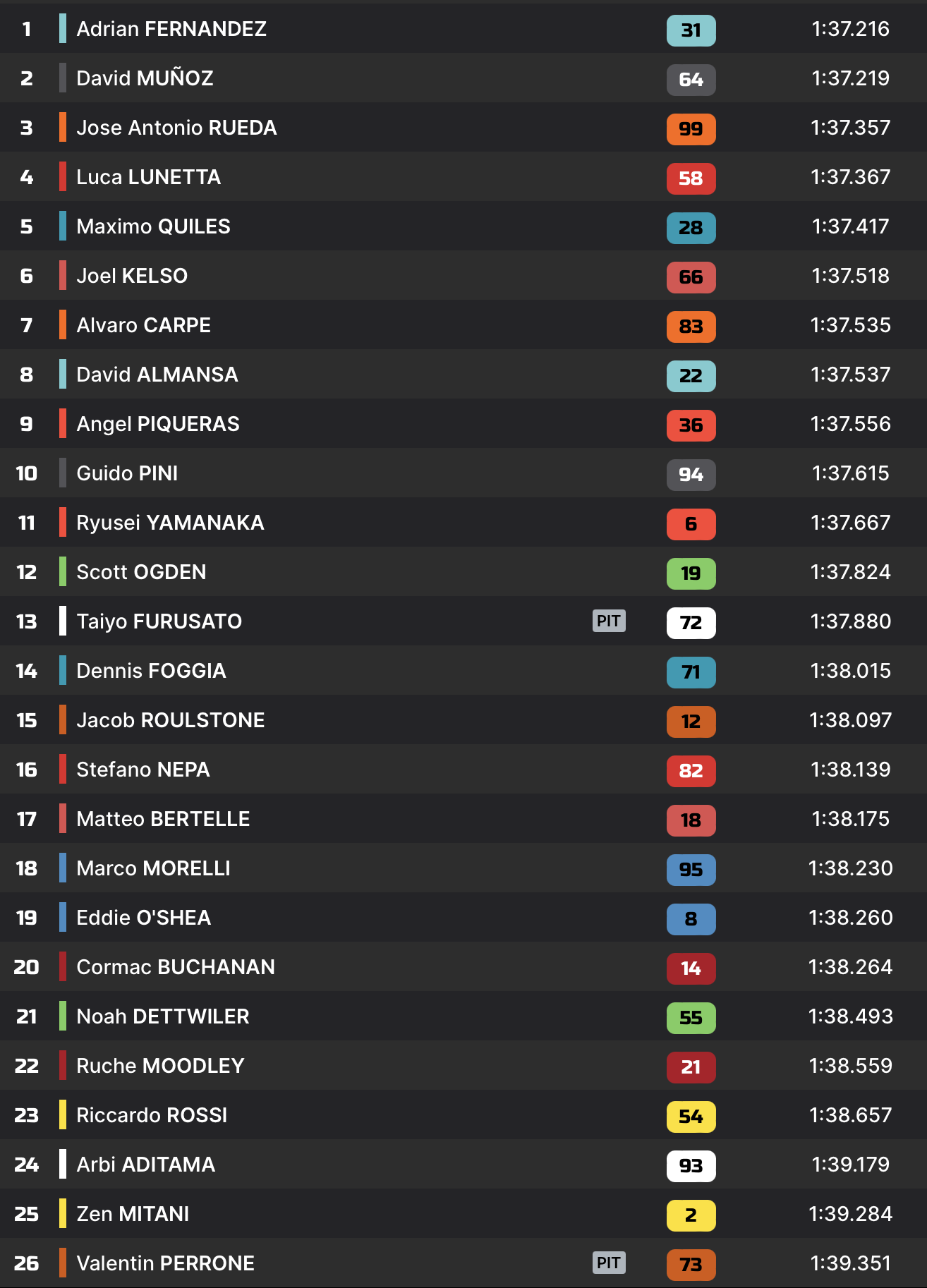927x1288 pixels.
Task: Select Maximo QUILES row name
Action: [153, 226]
